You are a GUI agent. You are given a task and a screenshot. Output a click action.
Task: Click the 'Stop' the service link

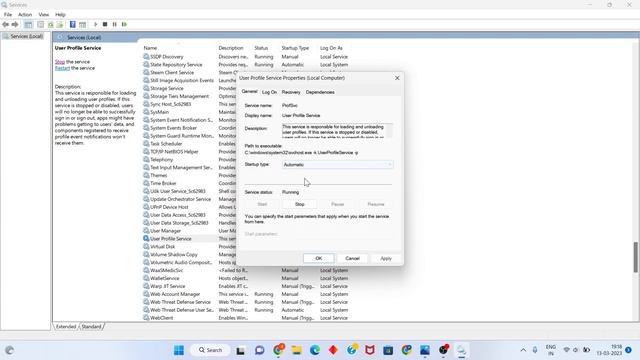coord(60,62)
